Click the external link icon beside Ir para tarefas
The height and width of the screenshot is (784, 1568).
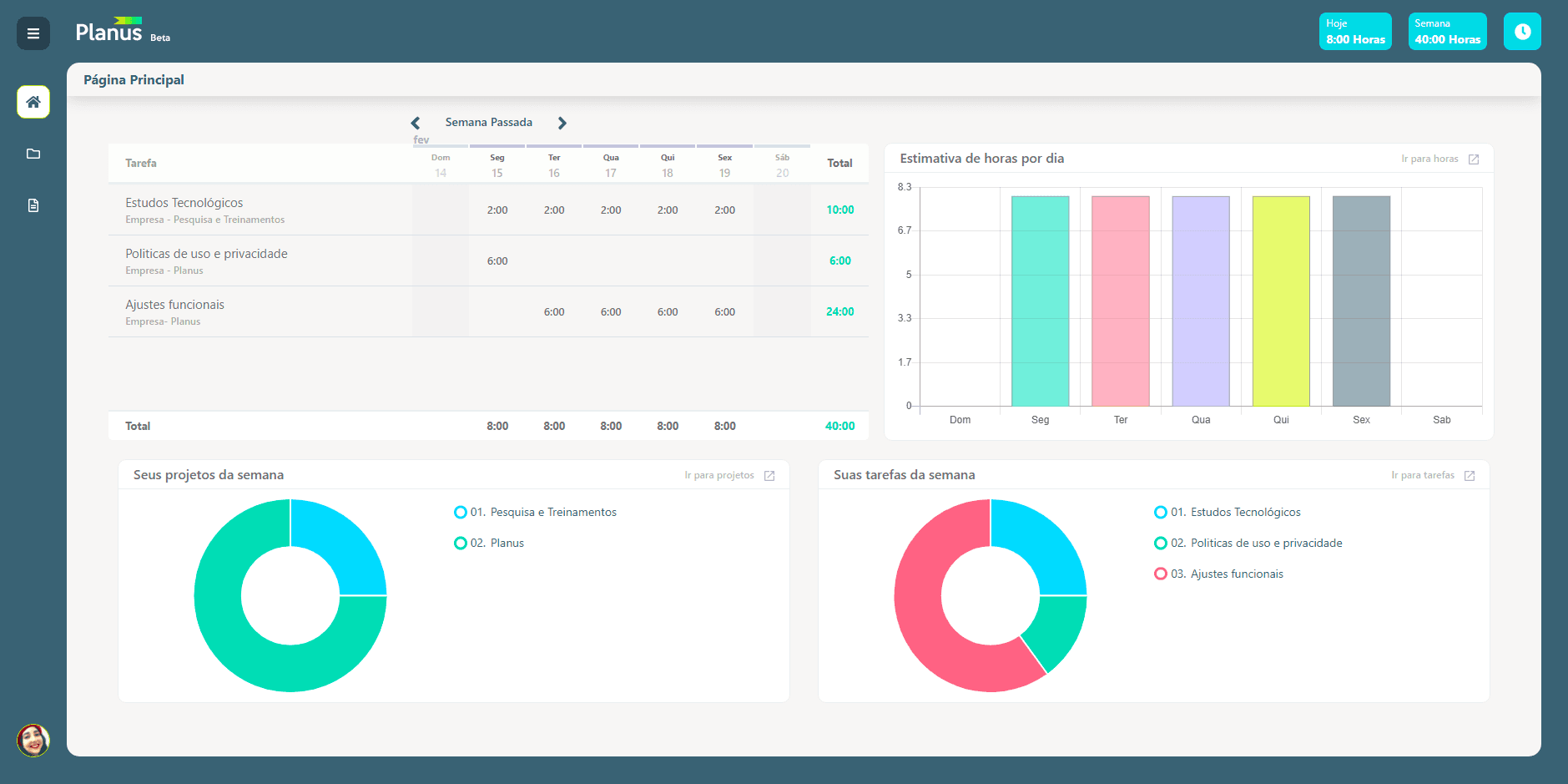[1470, 476]
